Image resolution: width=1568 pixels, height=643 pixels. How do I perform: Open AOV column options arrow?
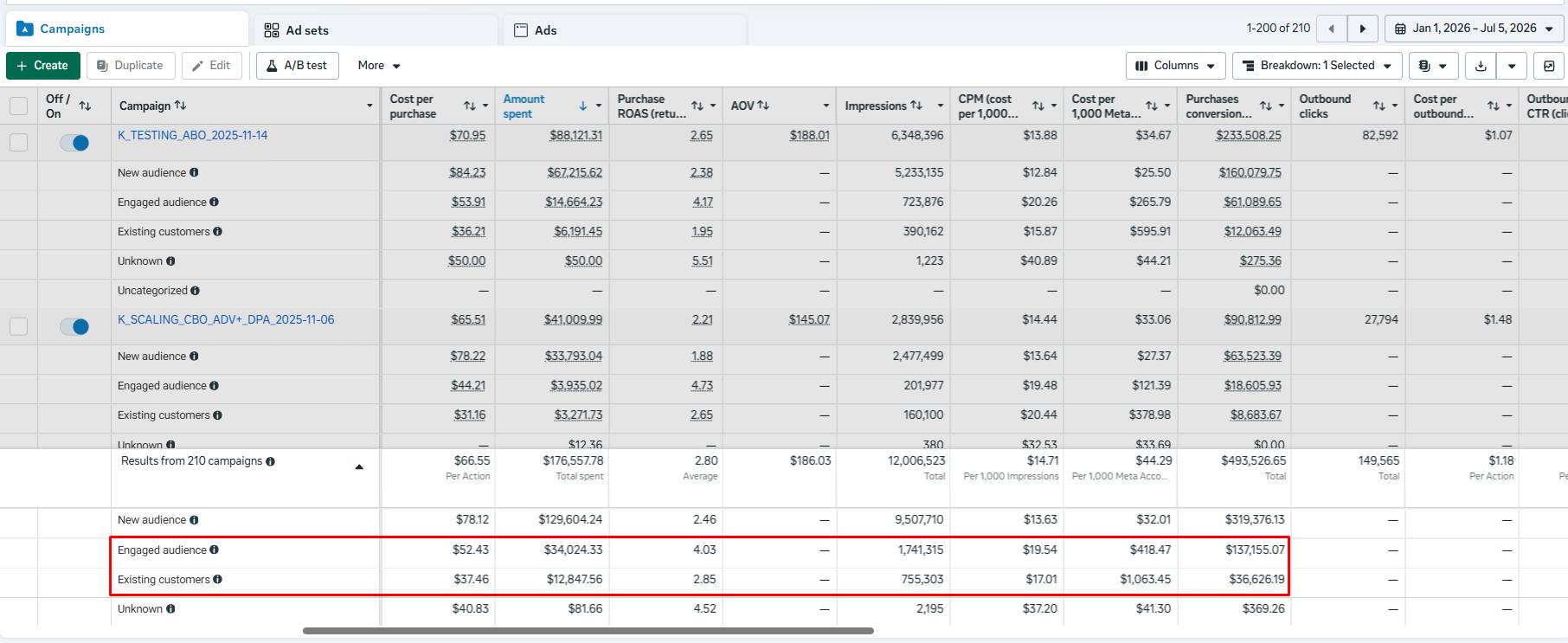826,106
